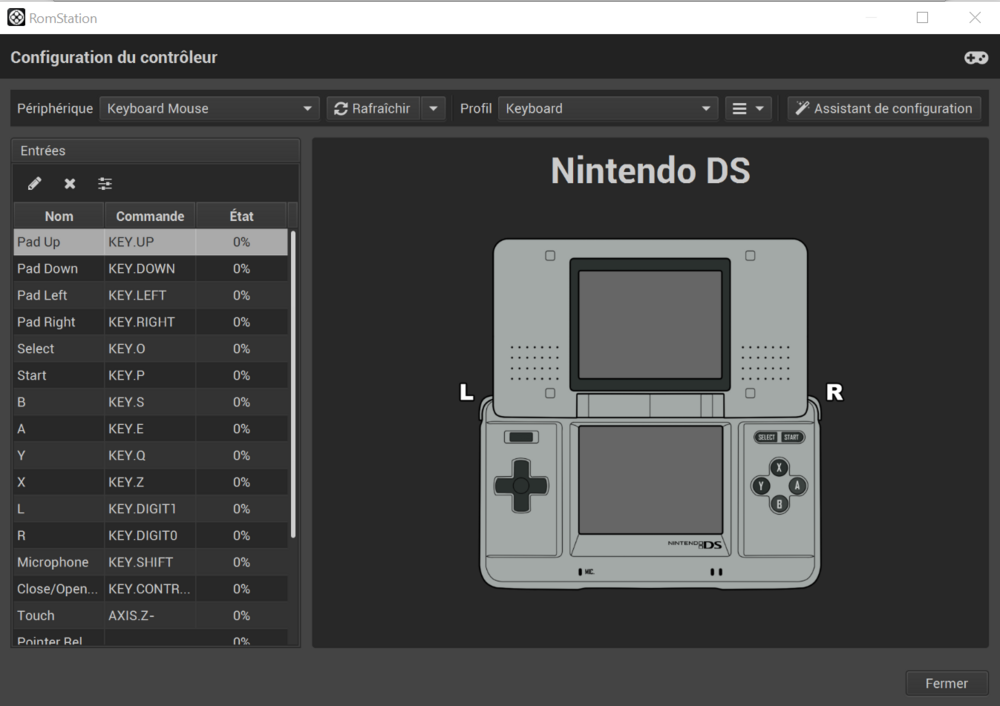
Task: Select the Microphone entry row
Action: click(150, 562)
